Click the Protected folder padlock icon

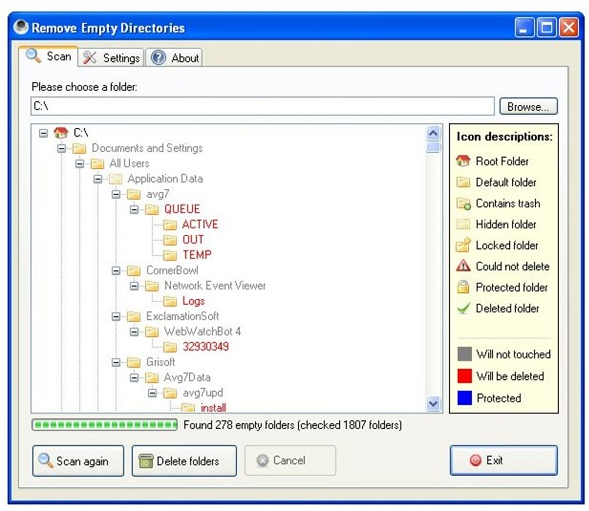[463, 287]
